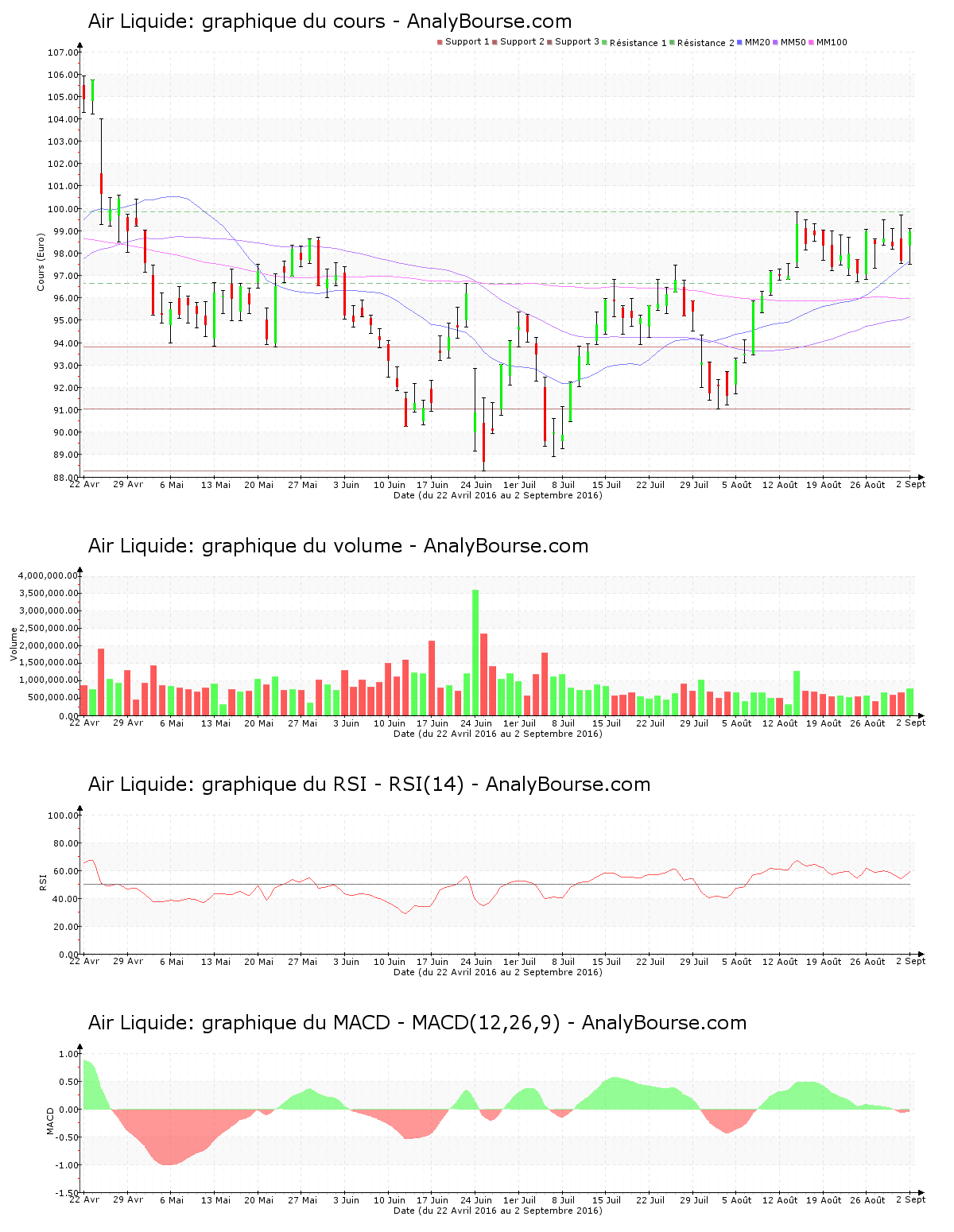Select the 'Support 3' legend label
The height and width of the screenshot is (1232, 954).
click(x=576, y=42)
